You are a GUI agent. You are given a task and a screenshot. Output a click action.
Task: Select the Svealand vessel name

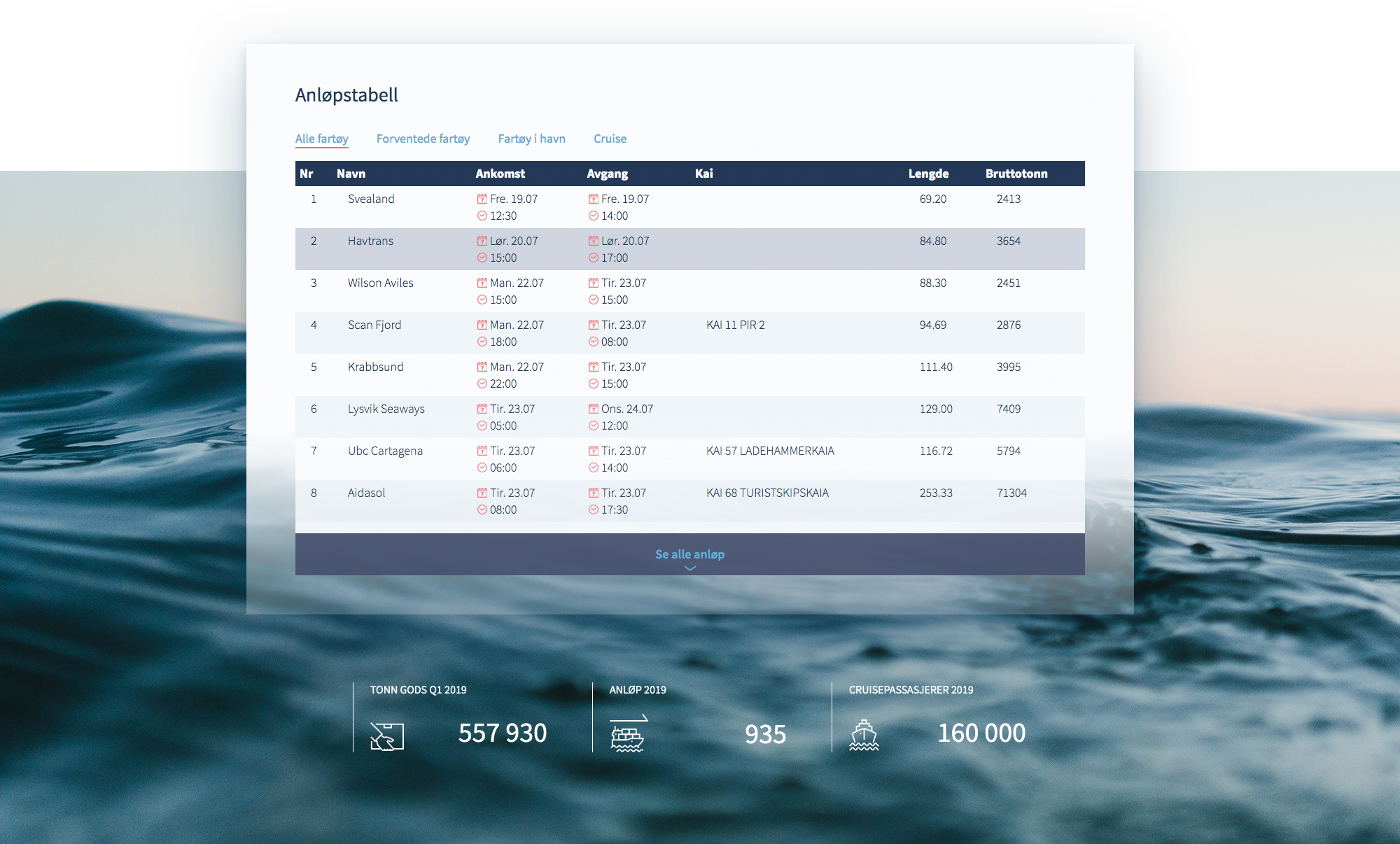[371, 199]
